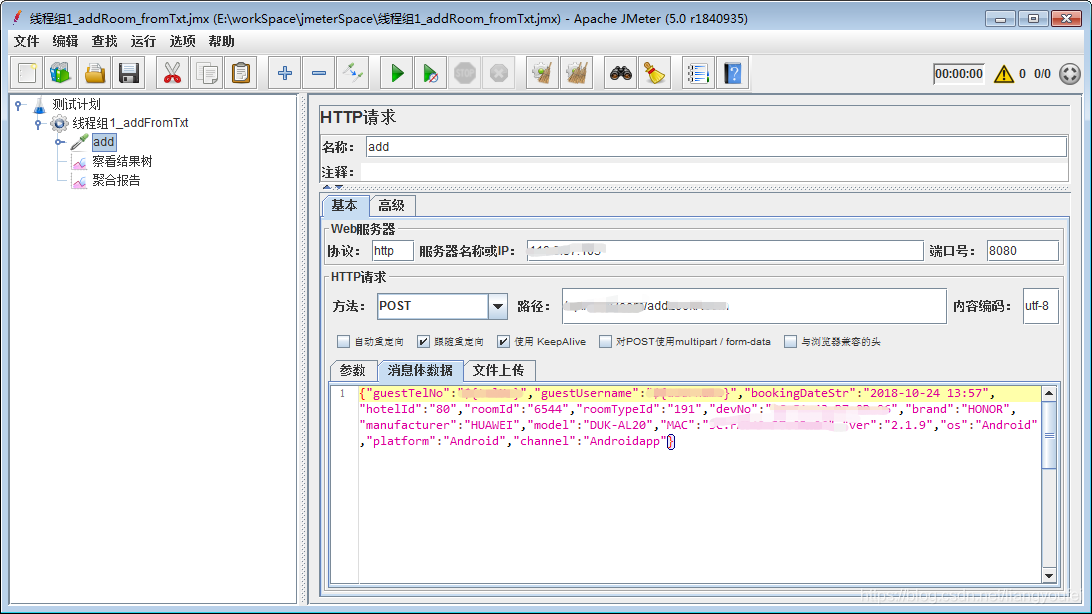The image size is (1092, 614).
Task: Click the 路径 path field
Action: [x=754, y=306]
